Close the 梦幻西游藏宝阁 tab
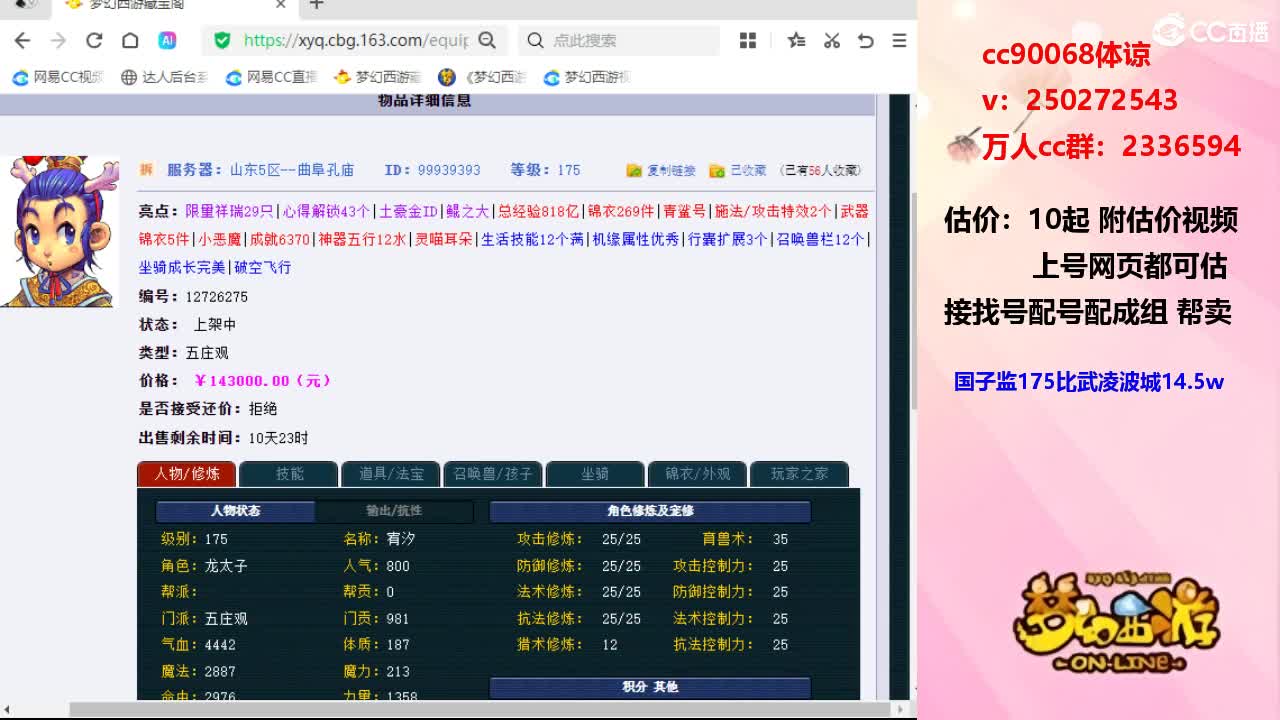Image resolution: width=1280 pixels, height=720 pixels. (x=281, y=5)
